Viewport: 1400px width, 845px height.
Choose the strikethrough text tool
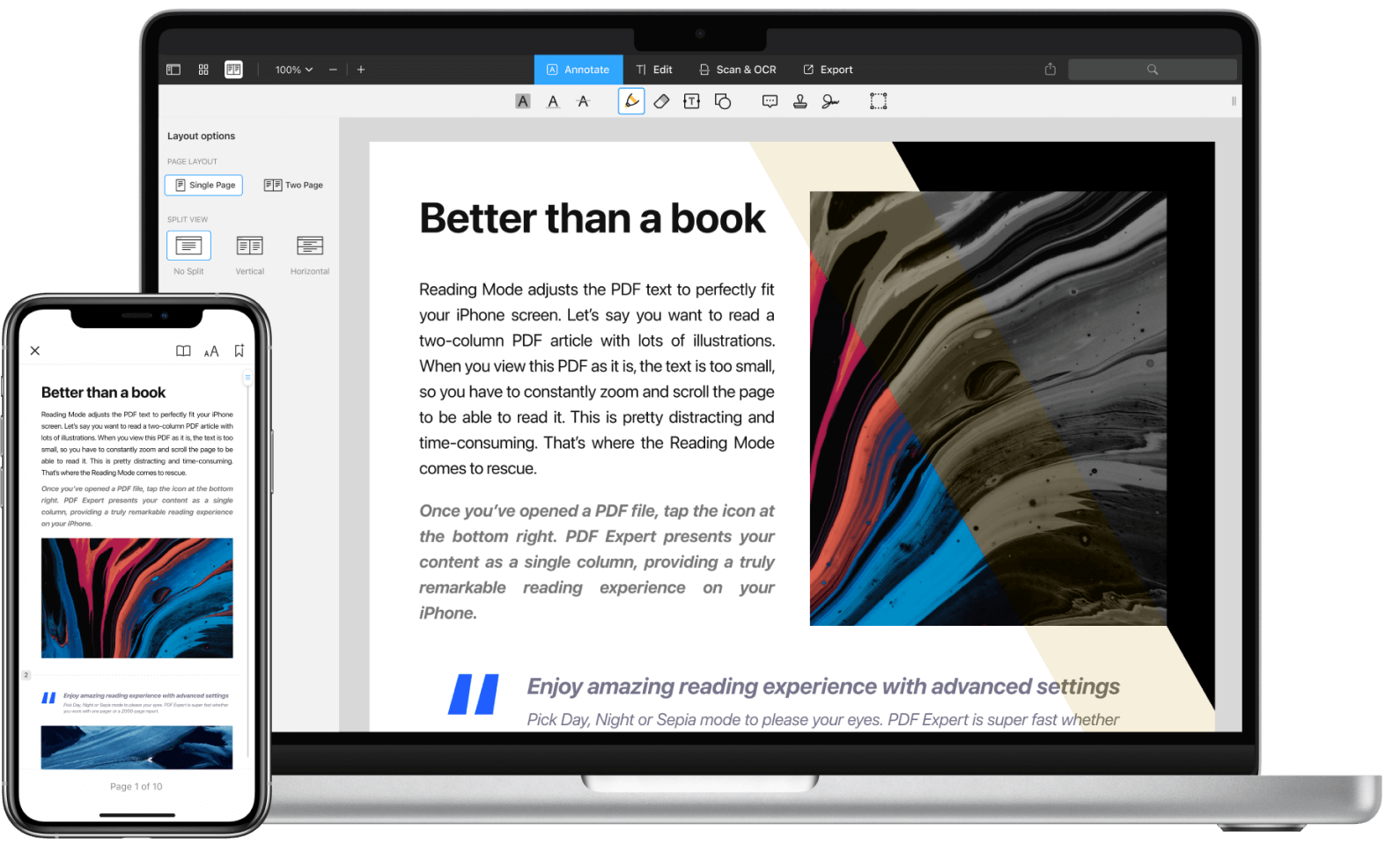(583, 101)
